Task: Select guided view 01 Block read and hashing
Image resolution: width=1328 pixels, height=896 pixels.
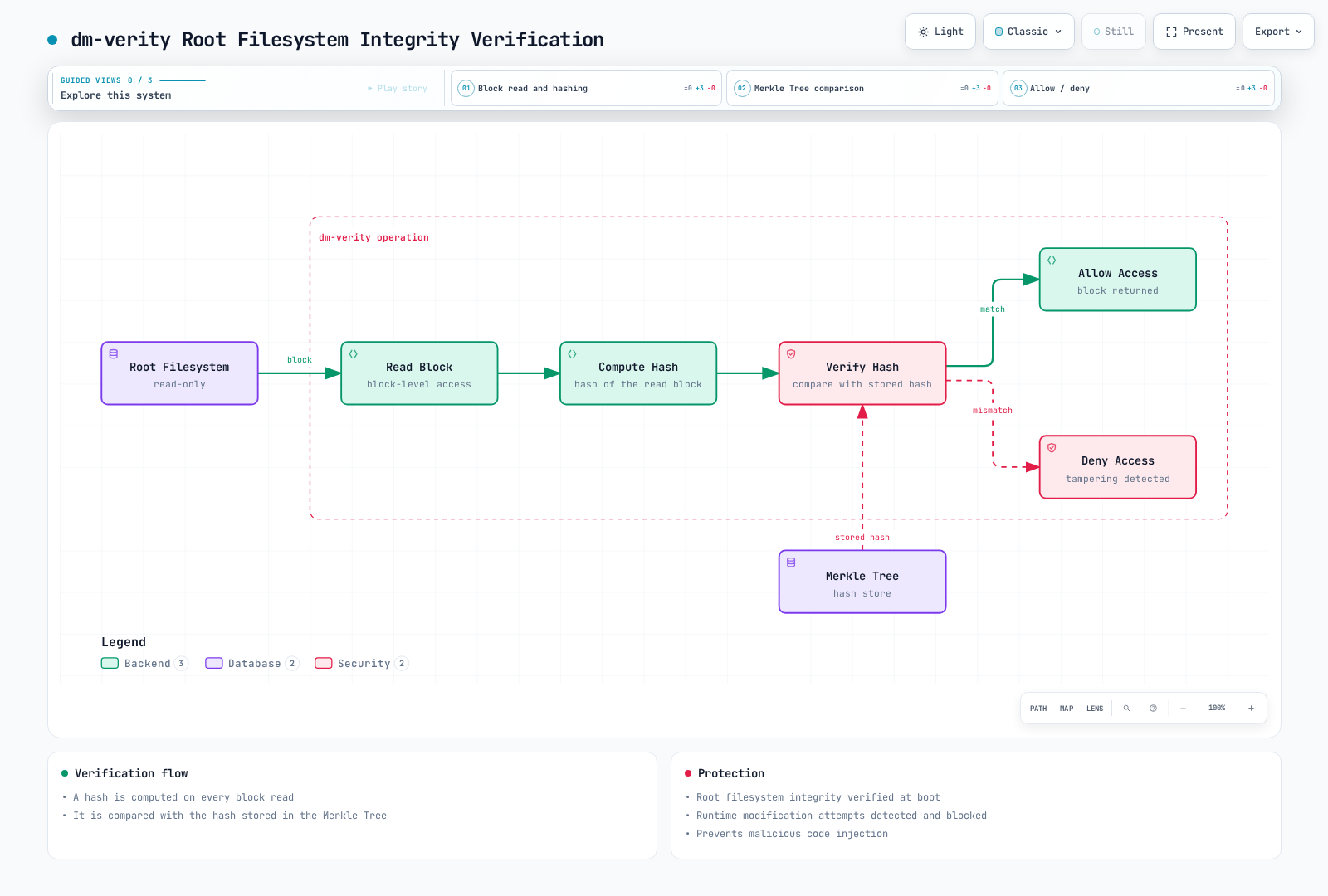Action: pos(586,88)
